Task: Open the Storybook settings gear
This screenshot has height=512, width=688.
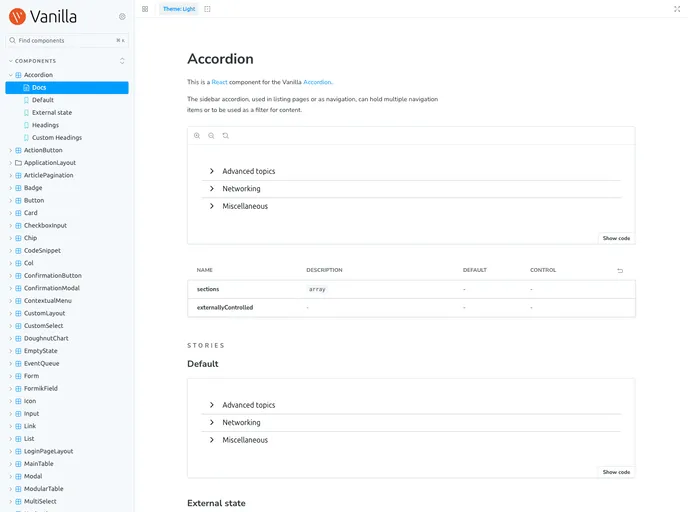Action: pyautogui.click(x=122, y=17)
